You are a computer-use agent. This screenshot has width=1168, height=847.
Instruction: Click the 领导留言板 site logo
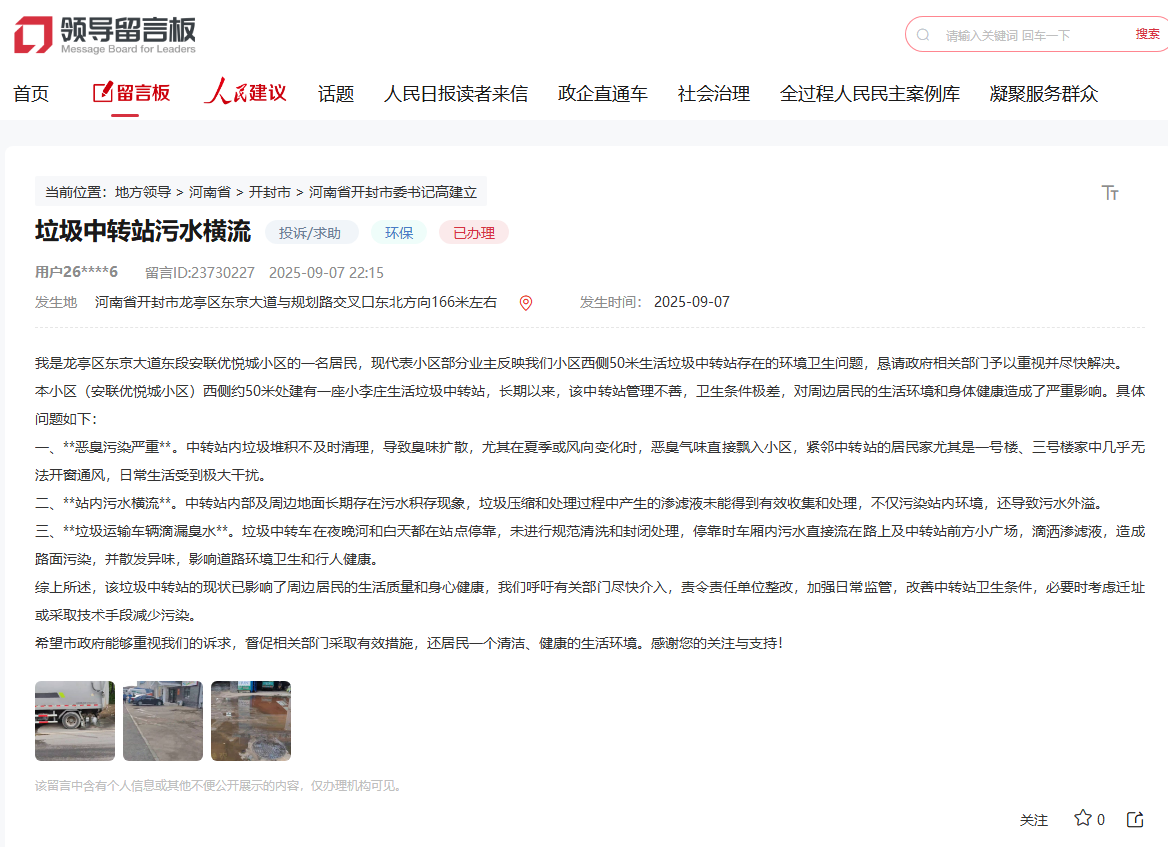tap(105, 35)
